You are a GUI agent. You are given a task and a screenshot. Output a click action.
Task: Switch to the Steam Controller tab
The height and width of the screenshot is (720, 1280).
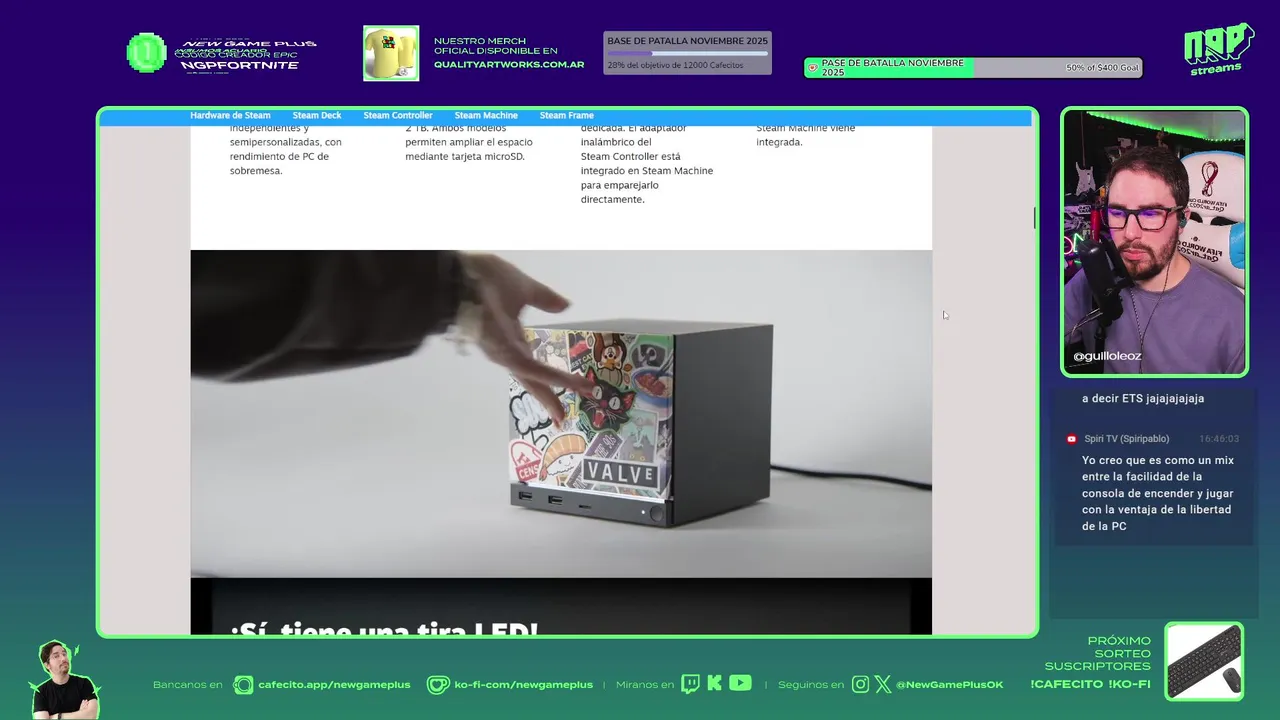(398, 116)
